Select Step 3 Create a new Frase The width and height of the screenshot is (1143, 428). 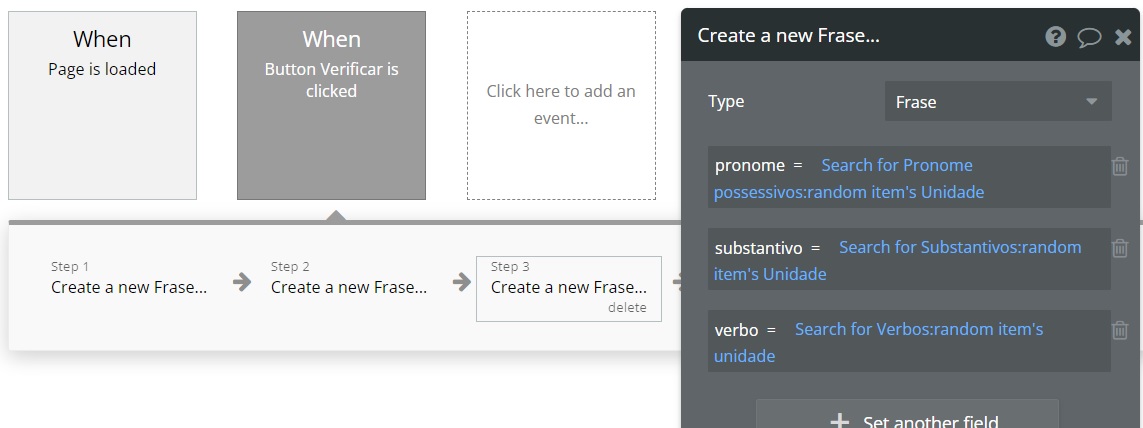pos(568,287)
